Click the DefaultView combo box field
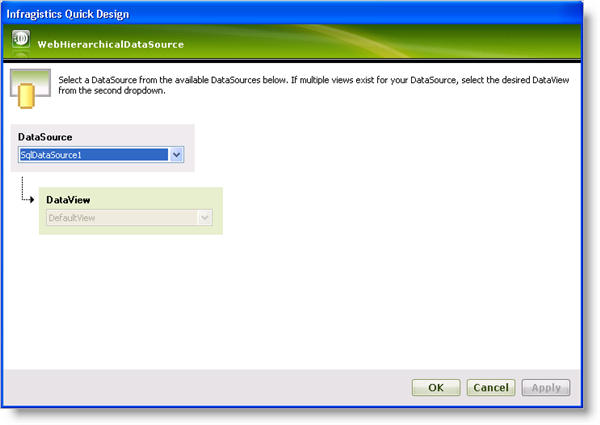Viewport: 600px width, 425px height. click(120, 217)
